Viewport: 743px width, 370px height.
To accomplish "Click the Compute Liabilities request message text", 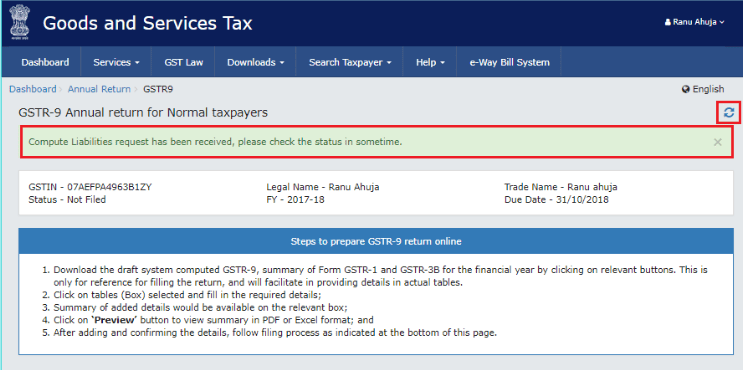I will coord(216,142).
